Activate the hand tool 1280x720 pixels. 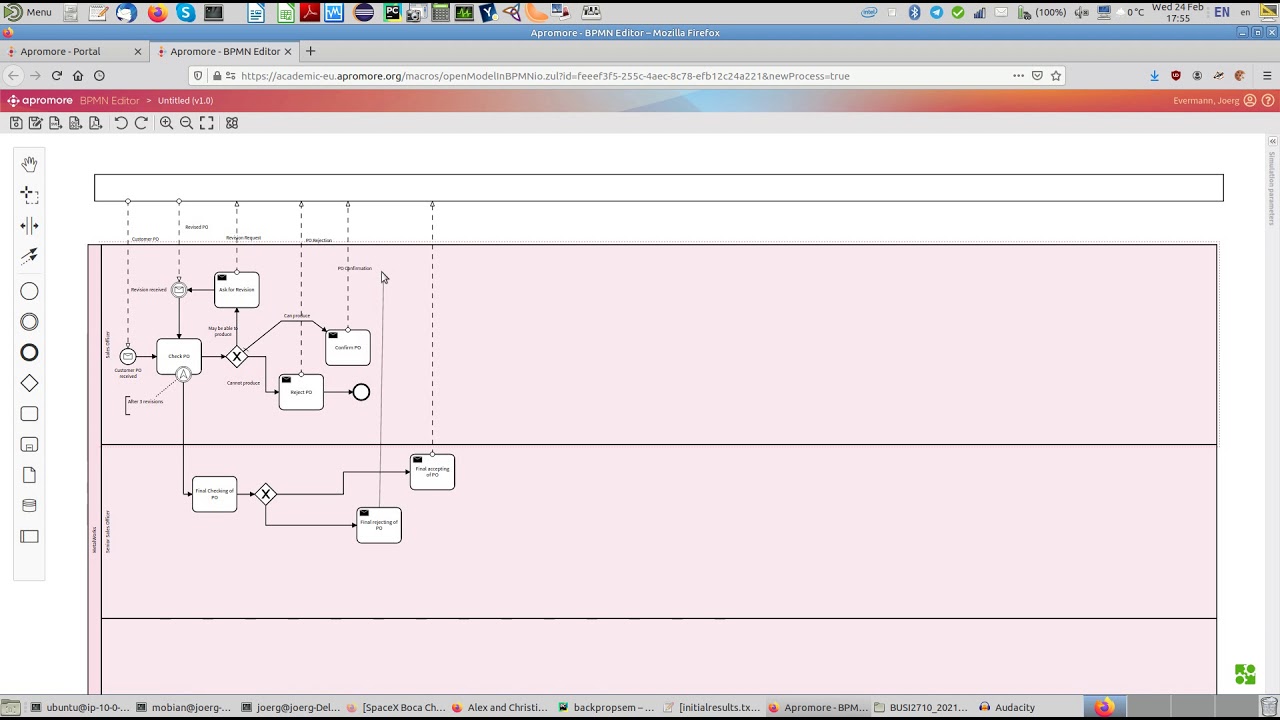click(x=29, y=164)
